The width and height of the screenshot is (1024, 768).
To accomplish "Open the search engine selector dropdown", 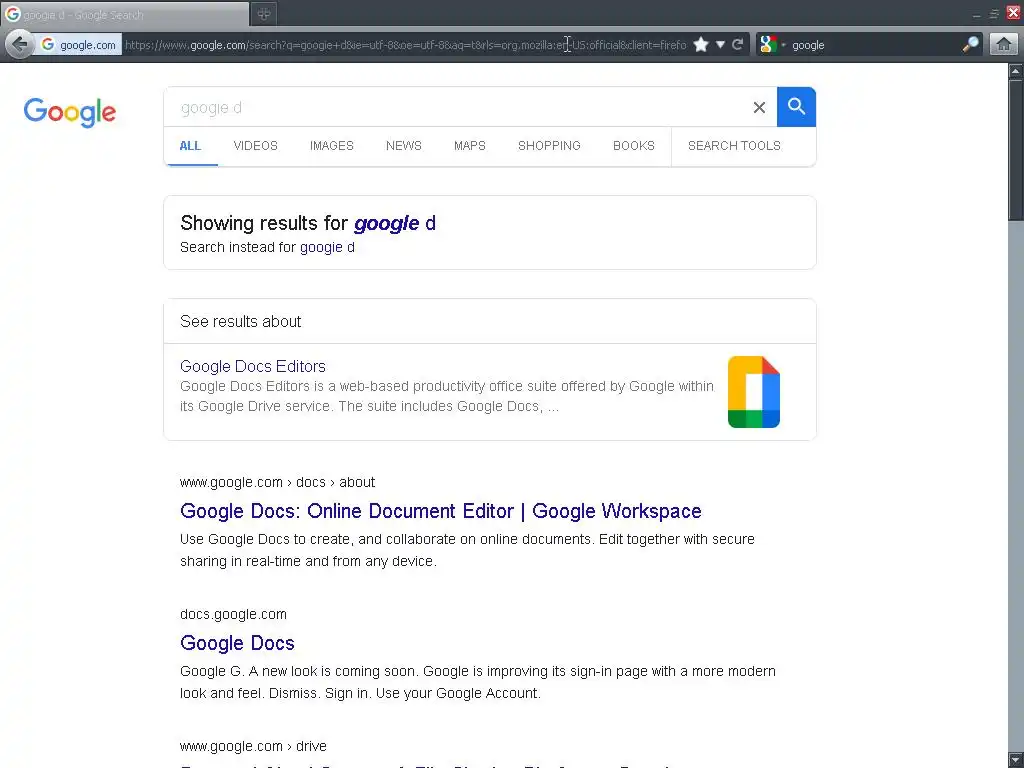I will (x=771, y=44).
